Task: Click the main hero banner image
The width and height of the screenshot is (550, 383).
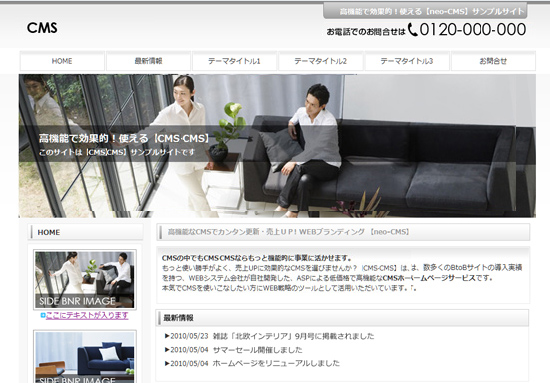Action: 277,146
